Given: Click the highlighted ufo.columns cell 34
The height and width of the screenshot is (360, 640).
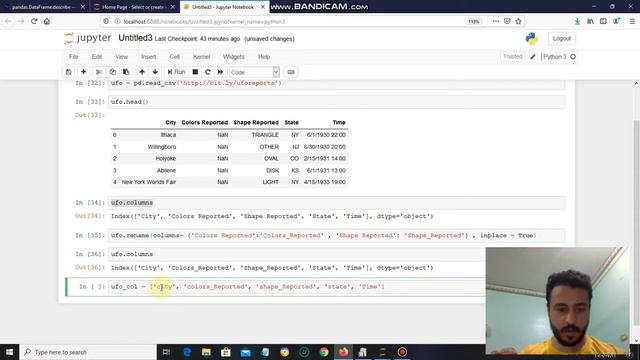Looking at the screenshot, I should click(x=337, y=203).
